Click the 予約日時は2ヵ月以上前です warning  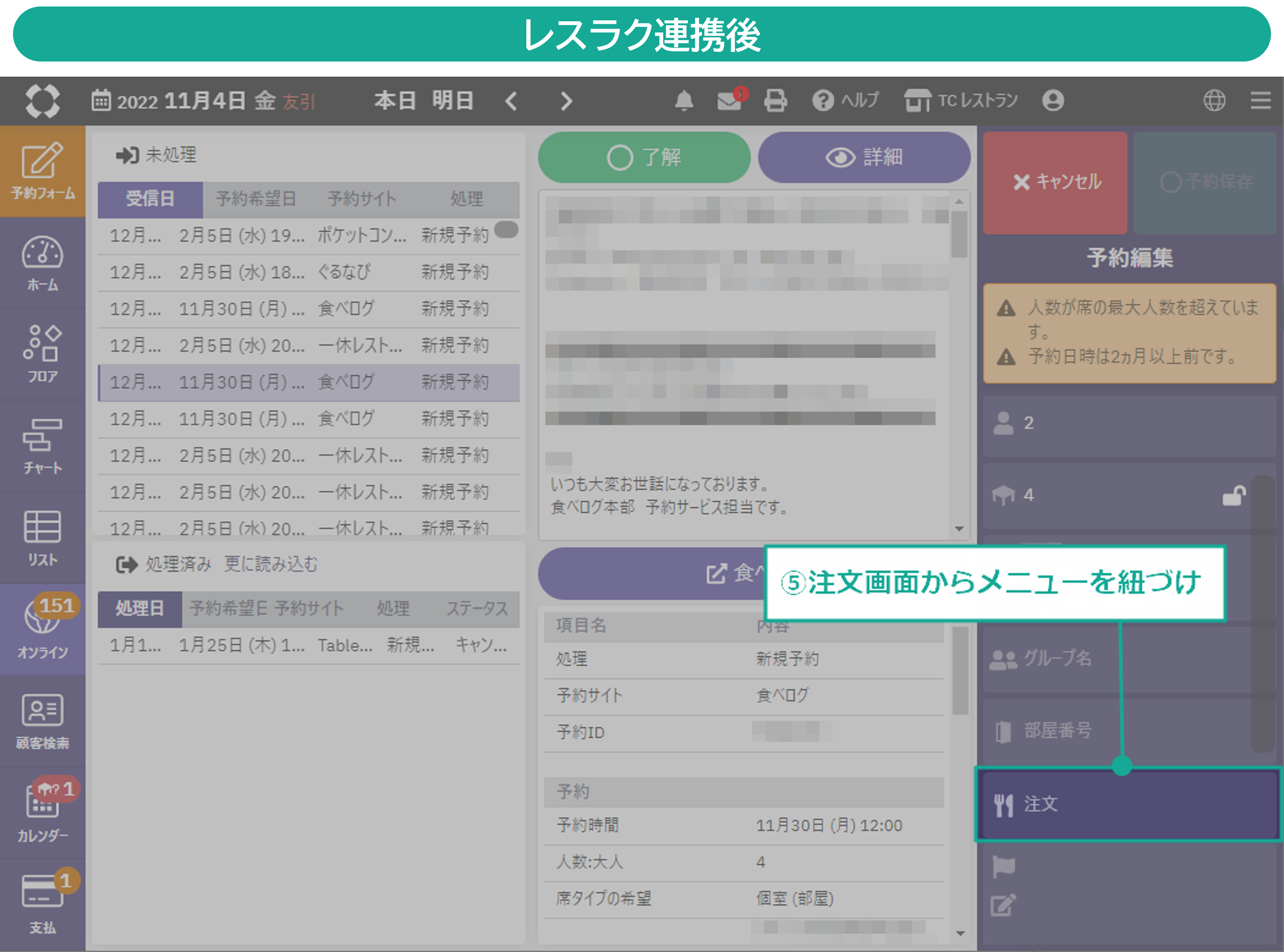(x=1118, y=357)
